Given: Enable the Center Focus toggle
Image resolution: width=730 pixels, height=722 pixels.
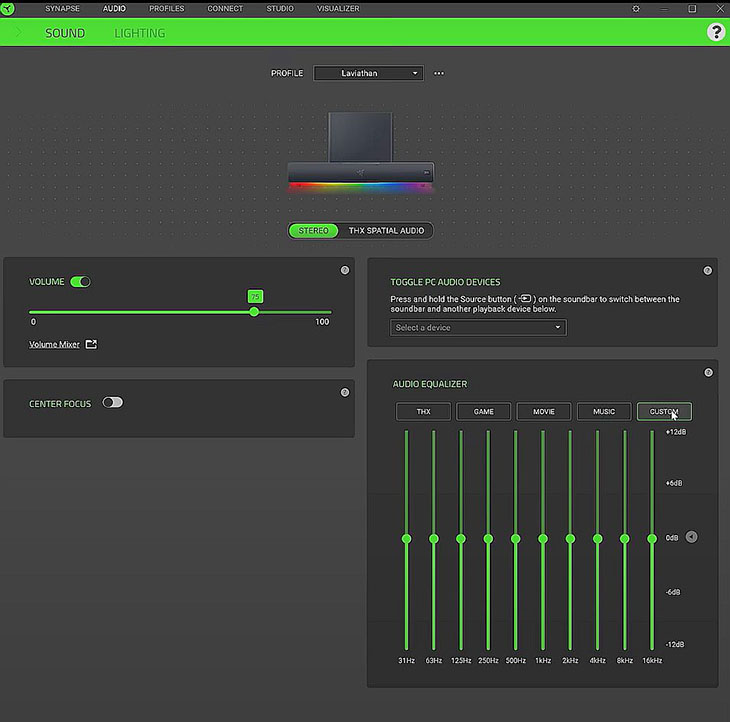Looking at the screenshot, I should point(113,402).
